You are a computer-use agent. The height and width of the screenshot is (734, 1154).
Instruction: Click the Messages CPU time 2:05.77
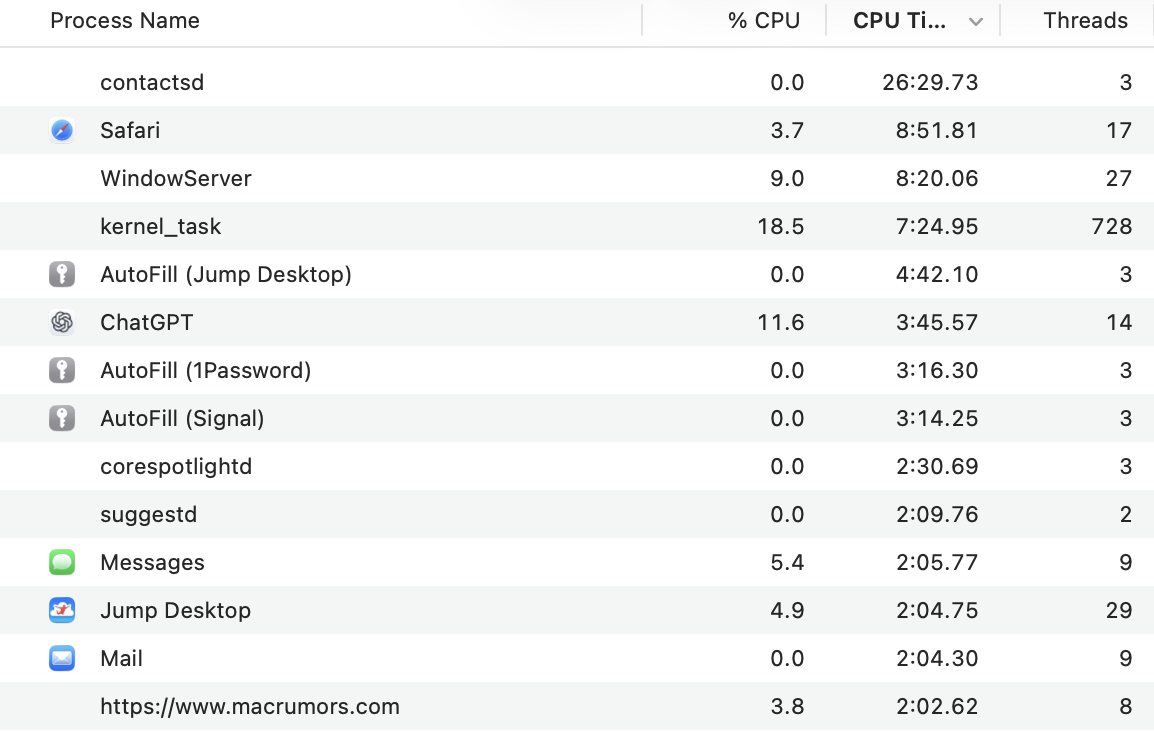(937, 562)
